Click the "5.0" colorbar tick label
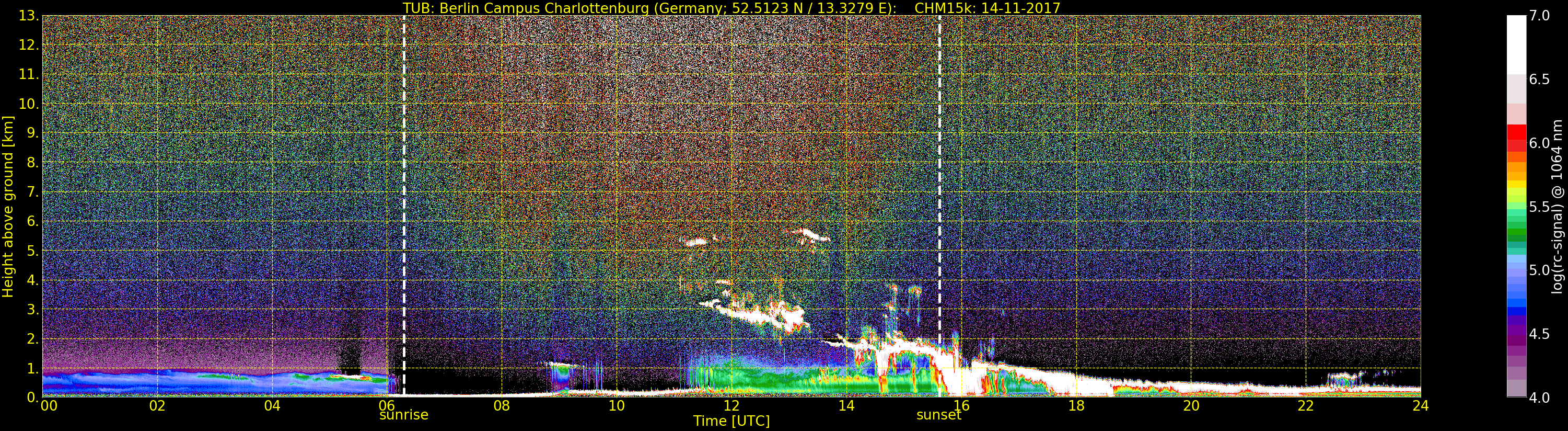Viewport: 1568px width, 431px height. coord(1539,270)
